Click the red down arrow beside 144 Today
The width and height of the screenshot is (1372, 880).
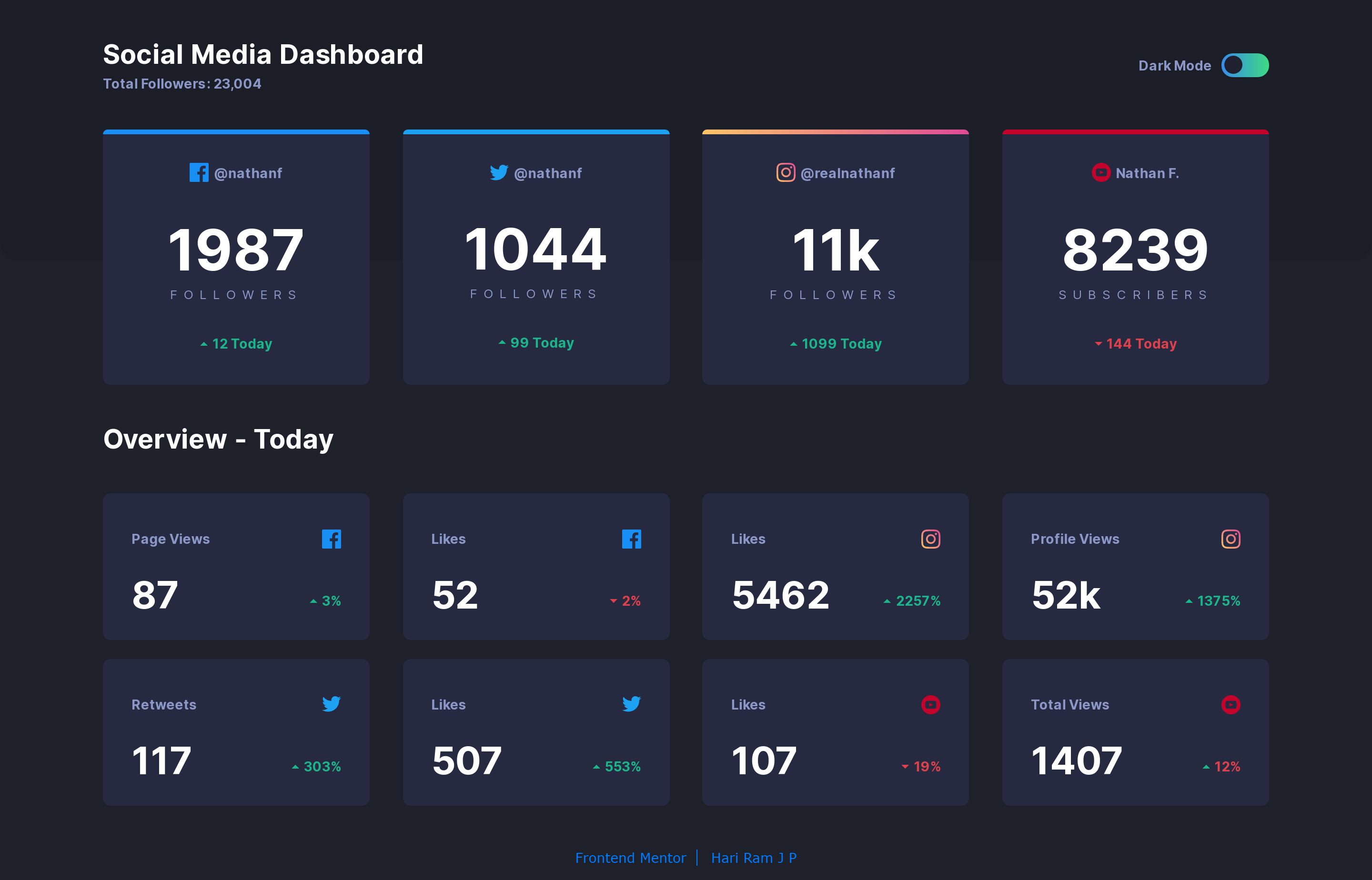(x=1098, y=343)
